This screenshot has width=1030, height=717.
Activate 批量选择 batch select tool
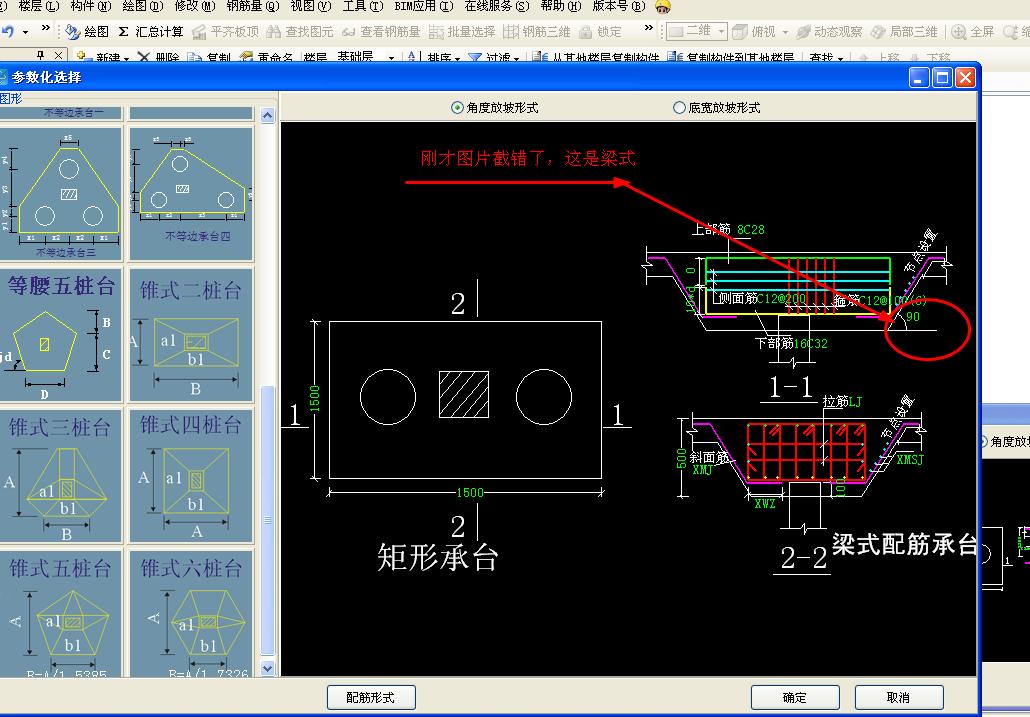[x=462, y=32]
